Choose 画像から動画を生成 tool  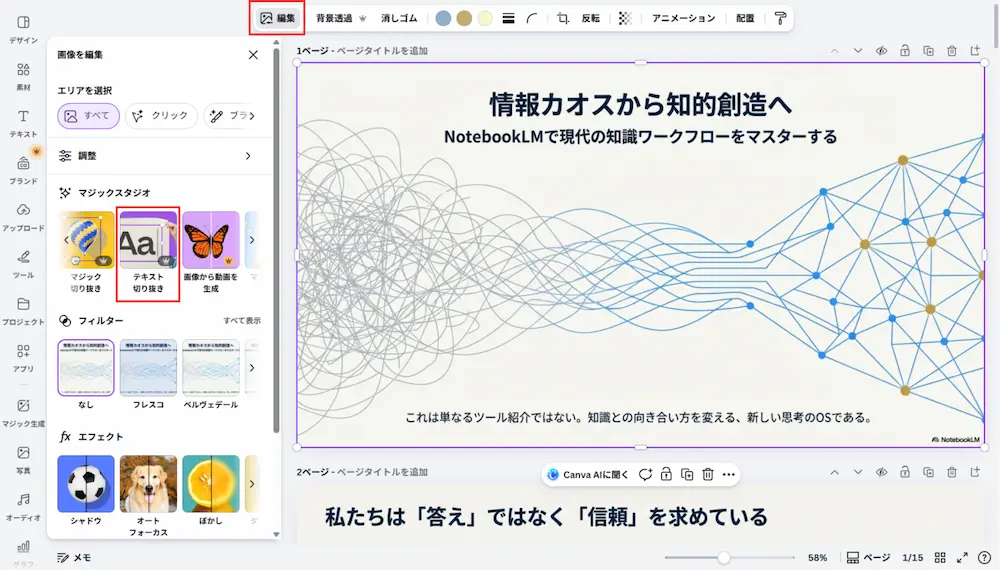[210, 252]
